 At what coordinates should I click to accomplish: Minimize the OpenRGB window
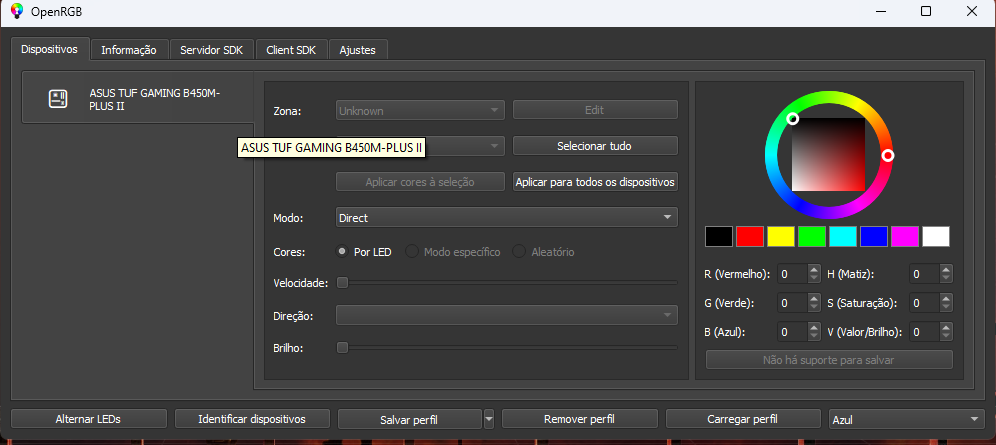(x=882, y=11)
